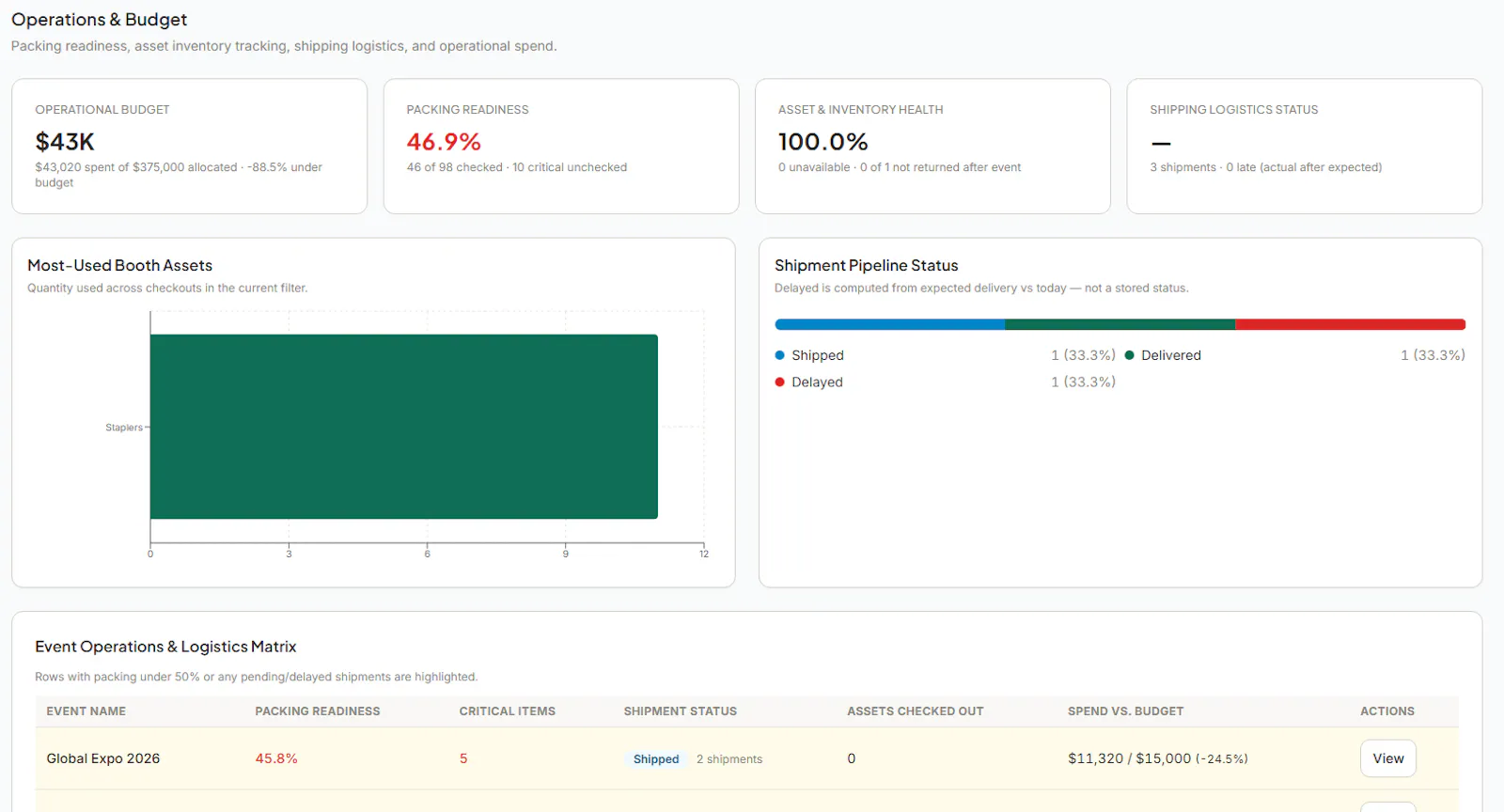1504x812 pixels.
Task: Click the Operations & Budget page title
Action: 99,20
